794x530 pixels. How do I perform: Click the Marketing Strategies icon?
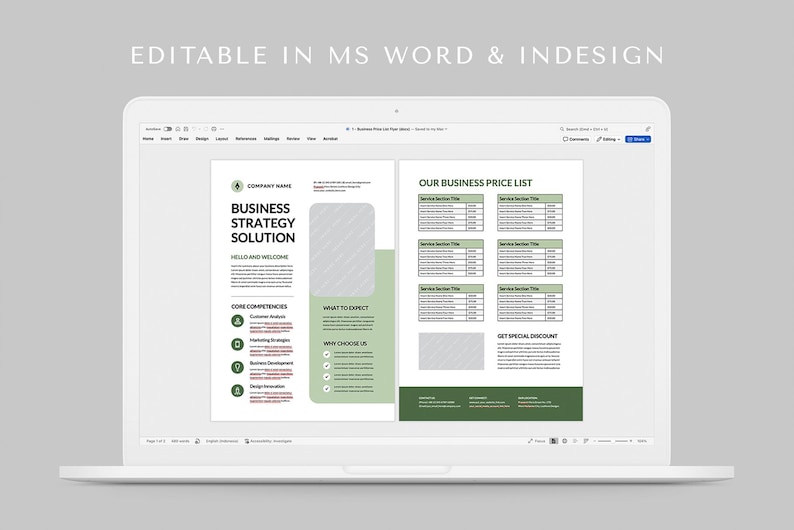237,344
